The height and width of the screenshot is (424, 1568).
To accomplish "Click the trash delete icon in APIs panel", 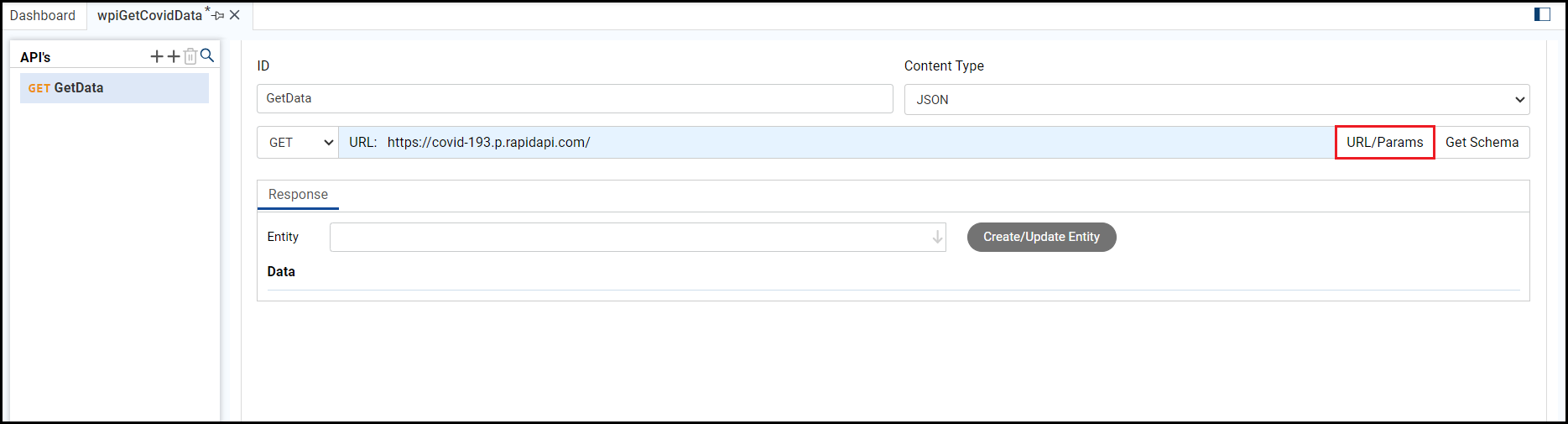I will tap(190, 56).
